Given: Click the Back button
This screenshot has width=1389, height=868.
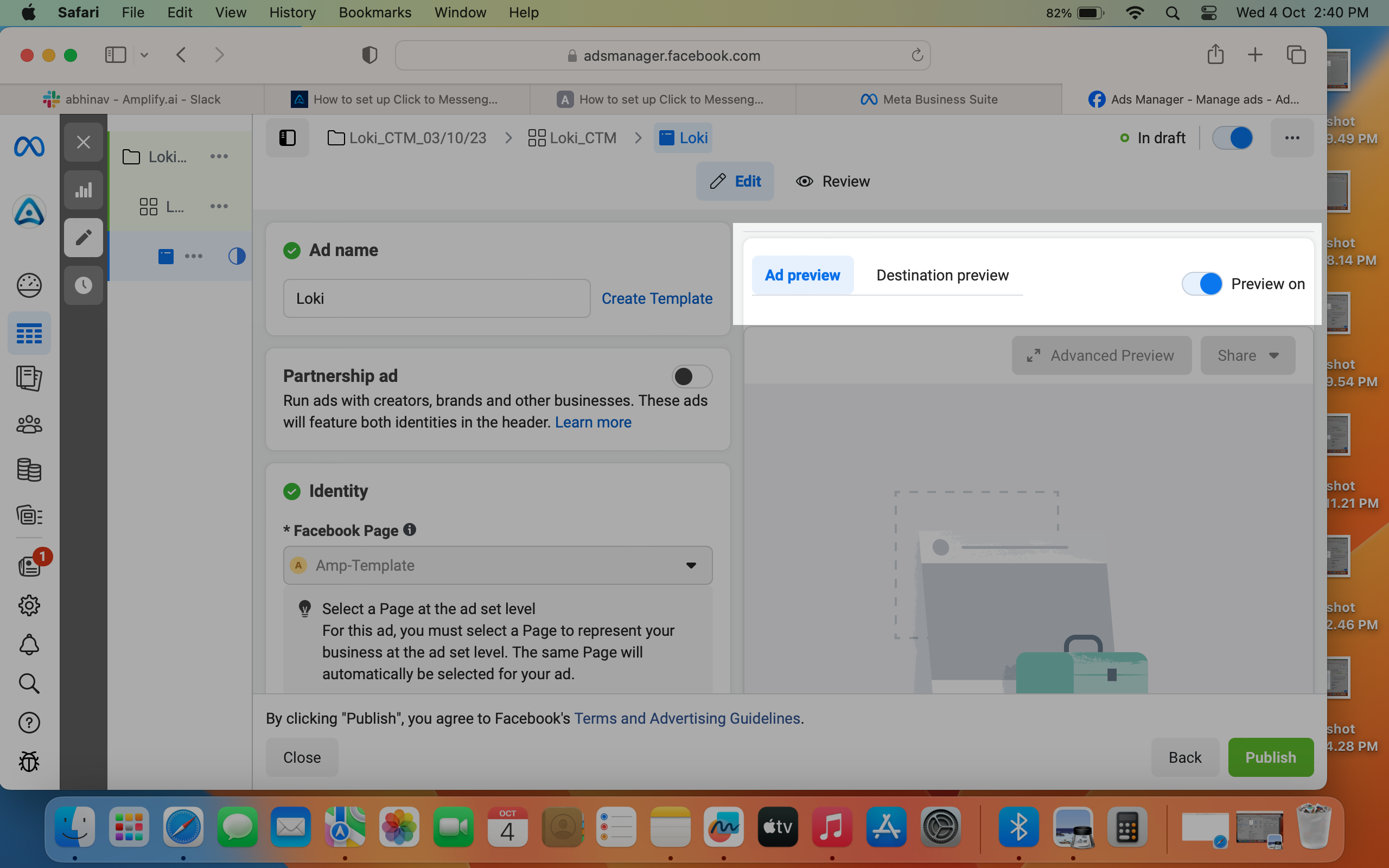Looking at the screenshot, I should pos(1184,757).
